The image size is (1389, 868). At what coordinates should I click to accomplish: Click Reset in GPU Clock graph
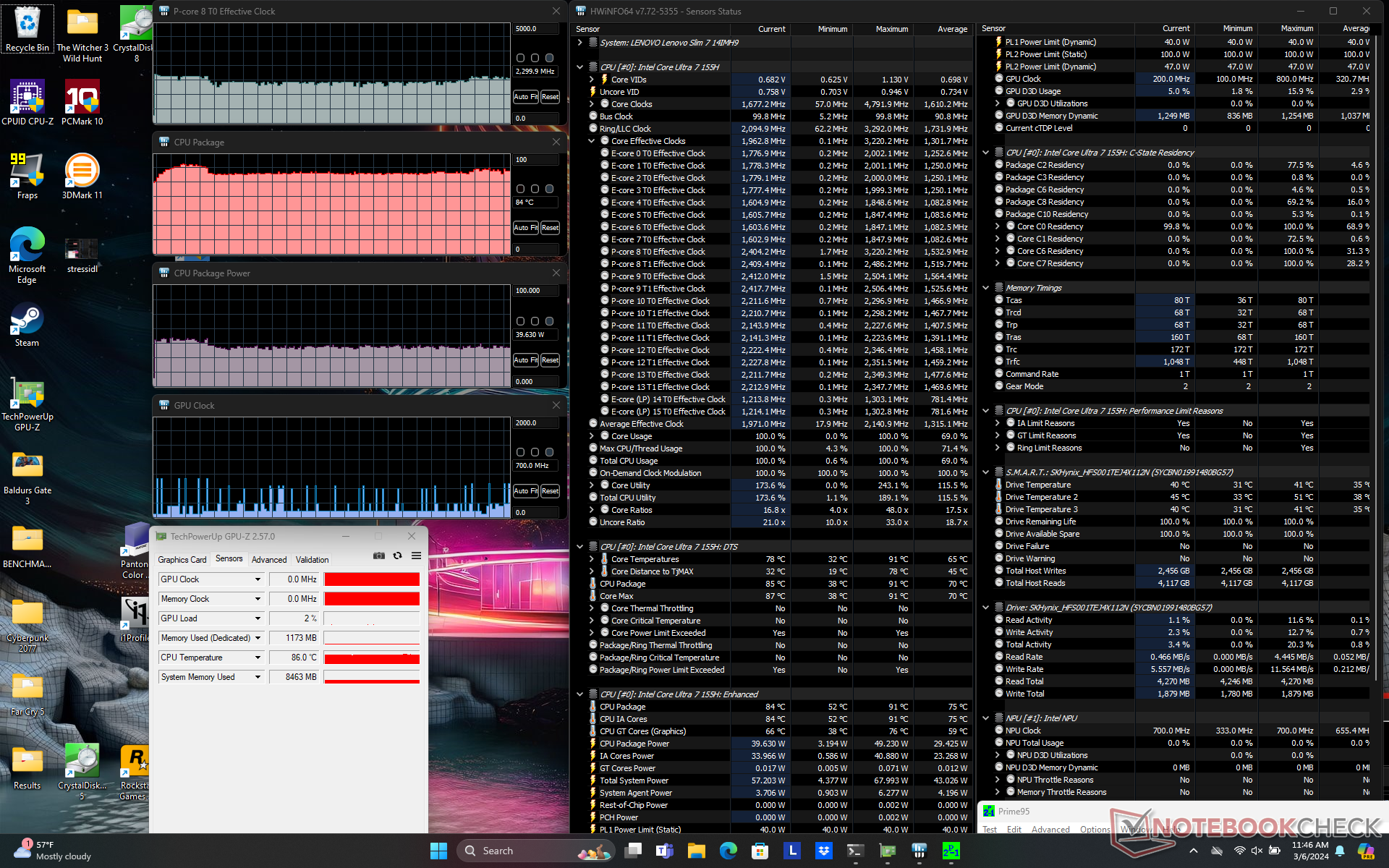[x=550, y=490]
